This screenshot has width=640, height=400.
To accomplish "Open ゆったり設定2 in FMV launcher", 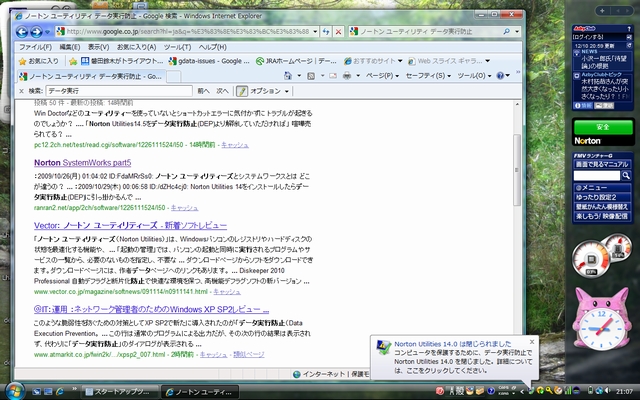I will (602, 197).
